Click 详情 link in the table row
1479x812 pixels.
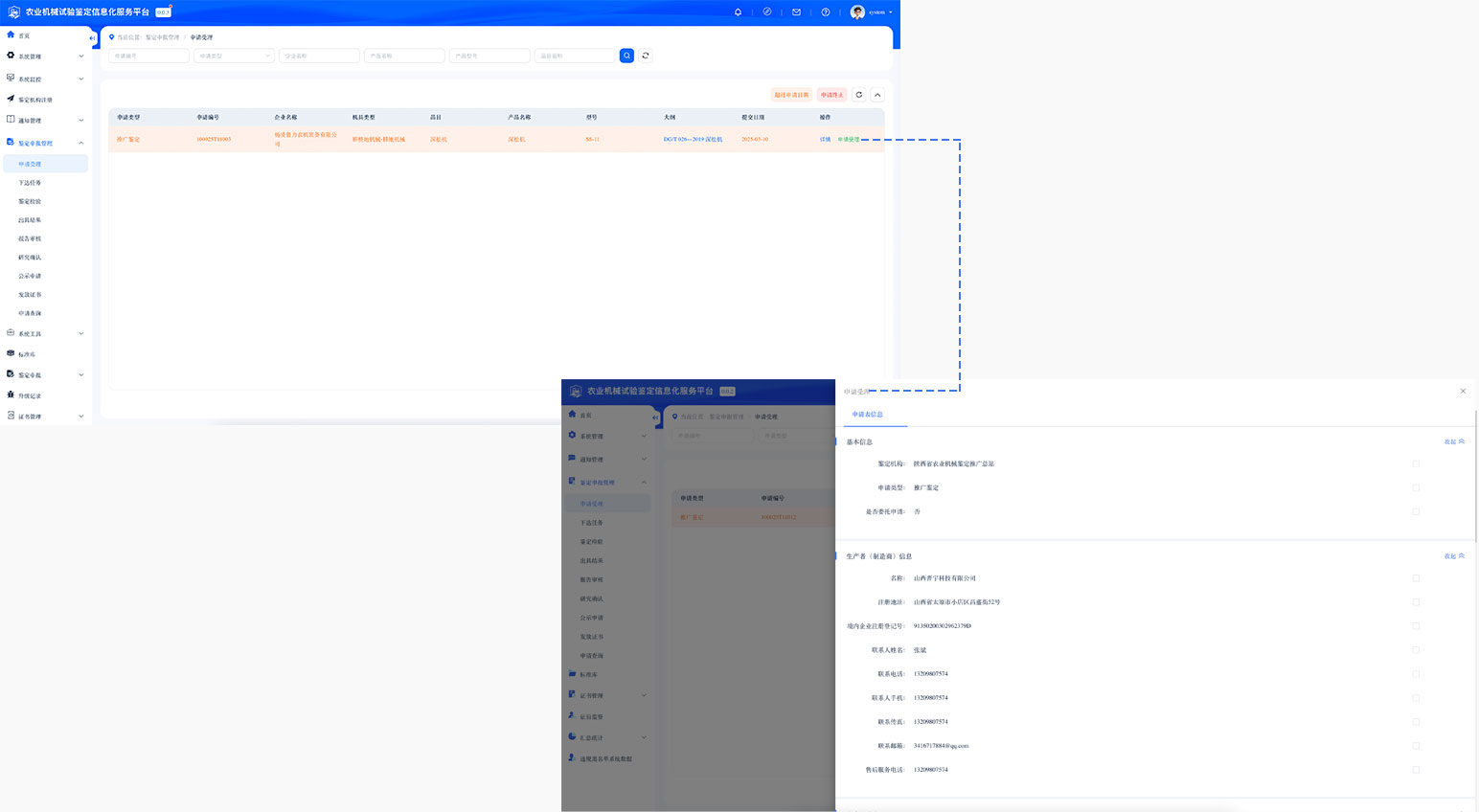point(825,140)
